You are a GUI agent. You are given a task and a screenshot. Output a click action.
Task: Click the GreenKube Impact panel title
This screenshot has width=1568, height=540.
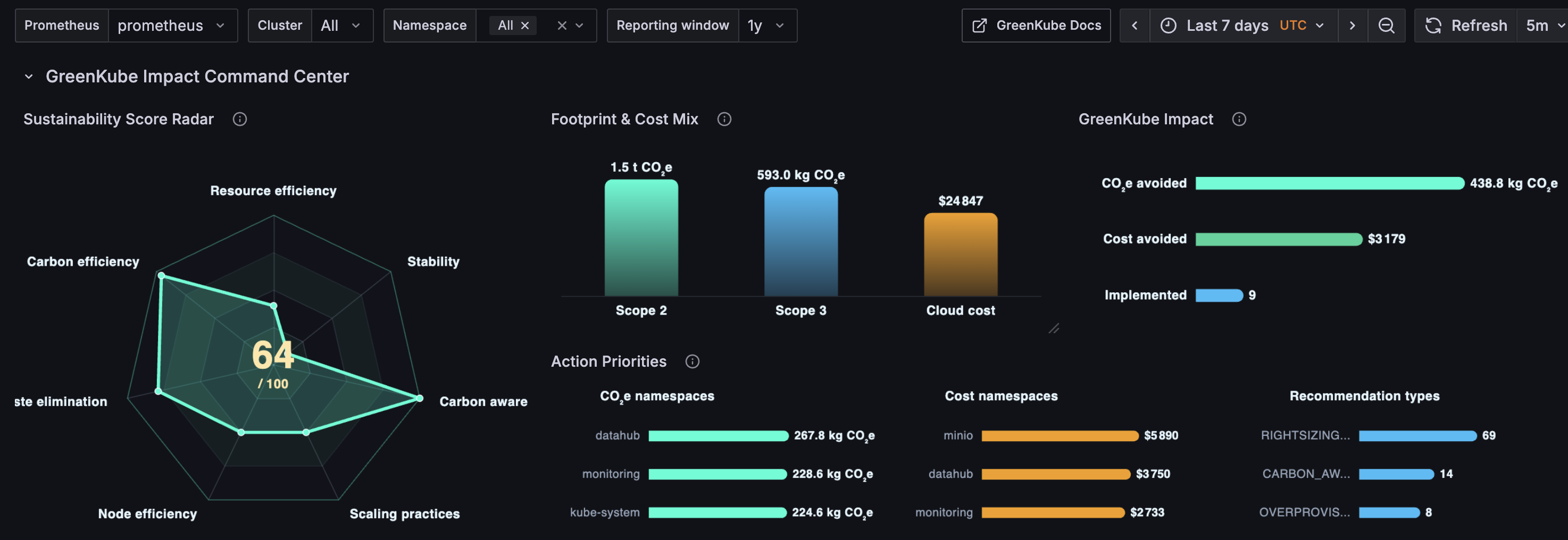click(x=1146, y=119)
